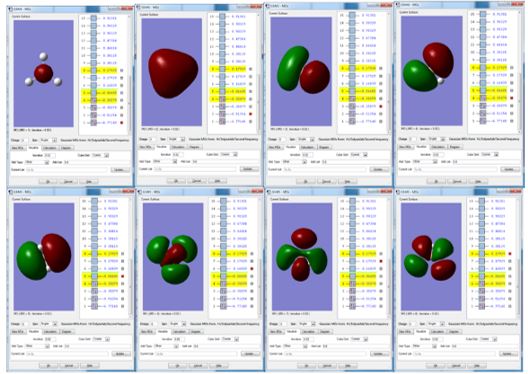The width and height of the screenshot is (528, 374).
Task: Click orbital 3 box in bare-molecule window
Action: 94,108
